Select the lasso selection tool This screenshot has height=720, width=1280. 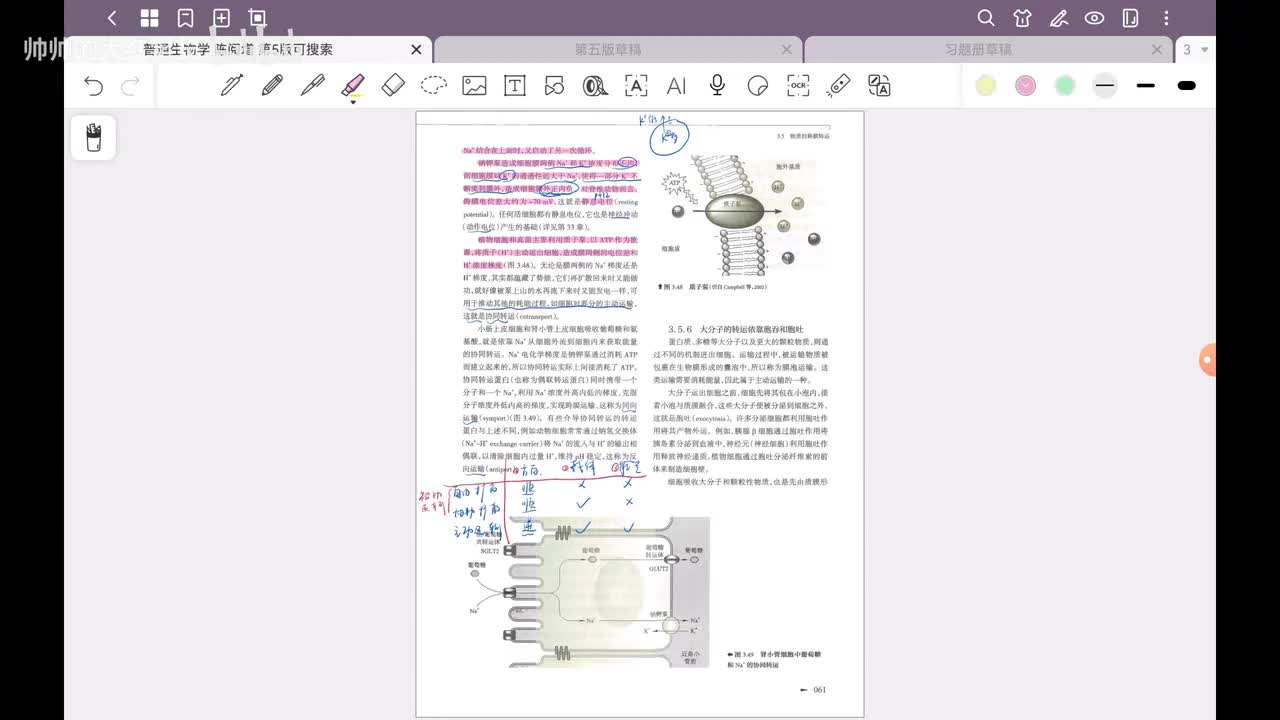pos(433,85)
